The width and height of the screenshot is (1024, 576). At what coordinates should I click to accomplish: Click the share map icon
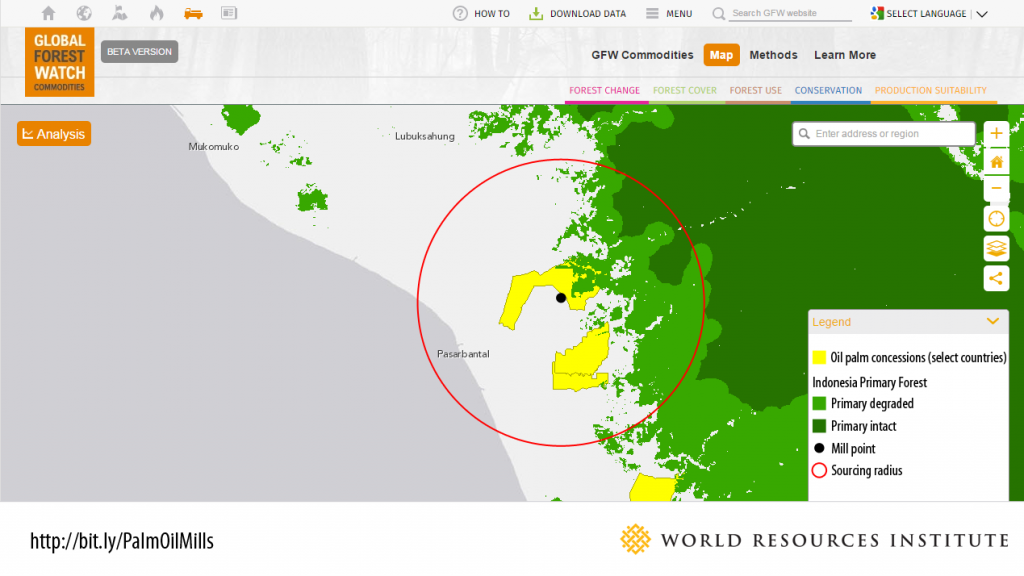(x=996, y=279)
